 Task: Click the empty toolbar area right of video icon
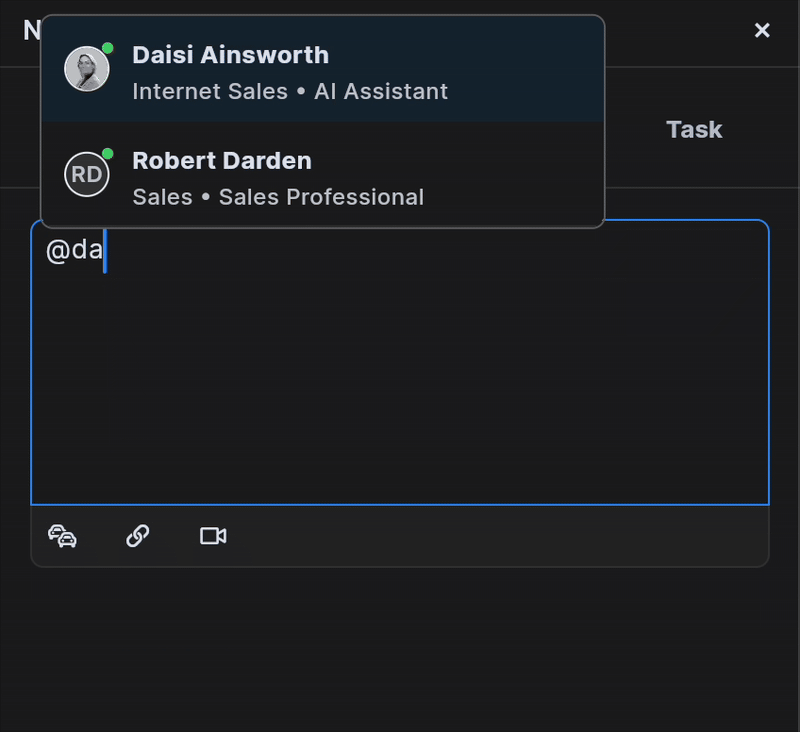tap(500, 536)
